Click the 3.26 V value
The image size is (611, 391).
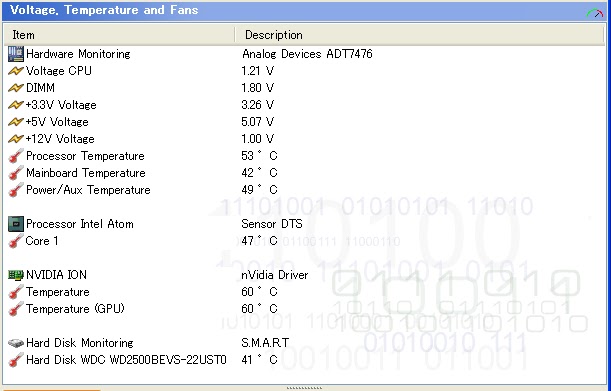coord(258,105)
